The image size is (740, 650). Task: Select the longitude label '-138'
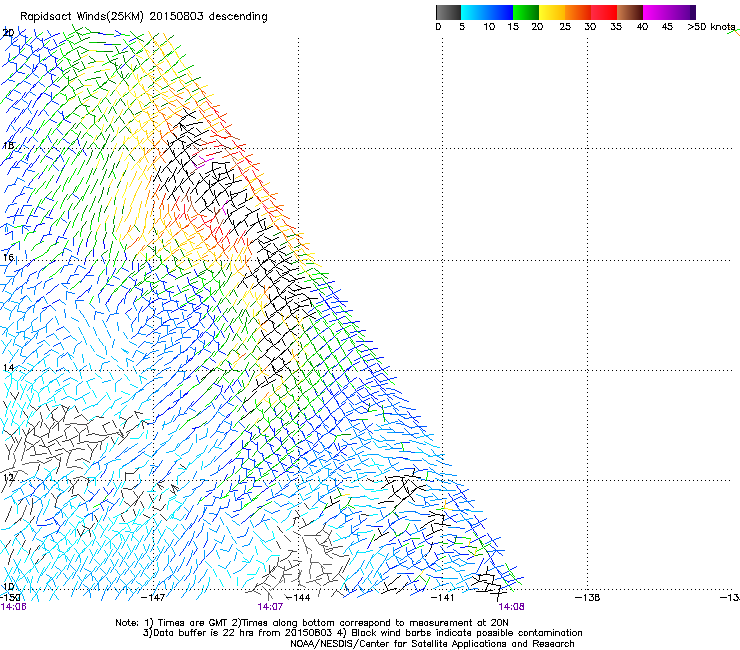point(588,598)
